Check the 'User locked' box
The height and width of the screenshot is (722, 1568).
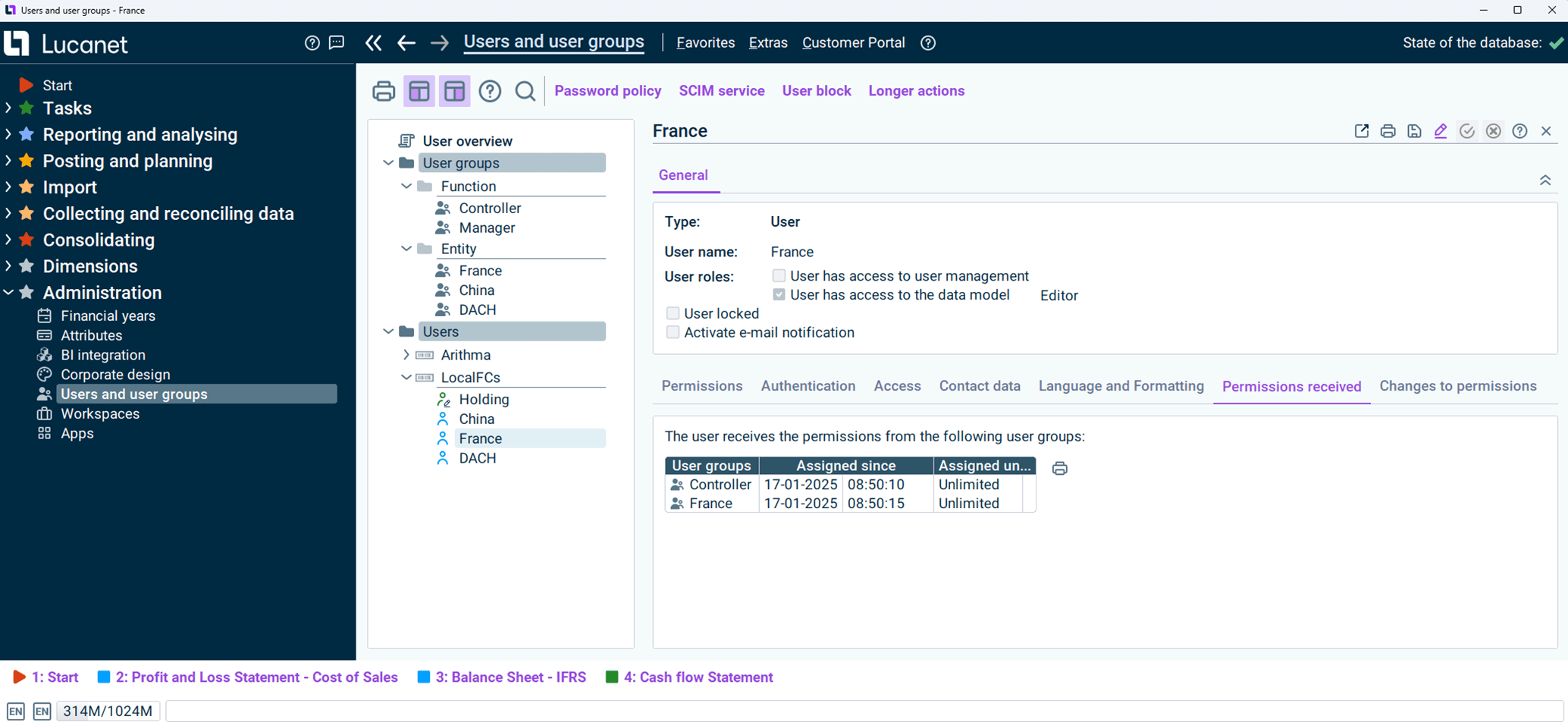[673, 313]
